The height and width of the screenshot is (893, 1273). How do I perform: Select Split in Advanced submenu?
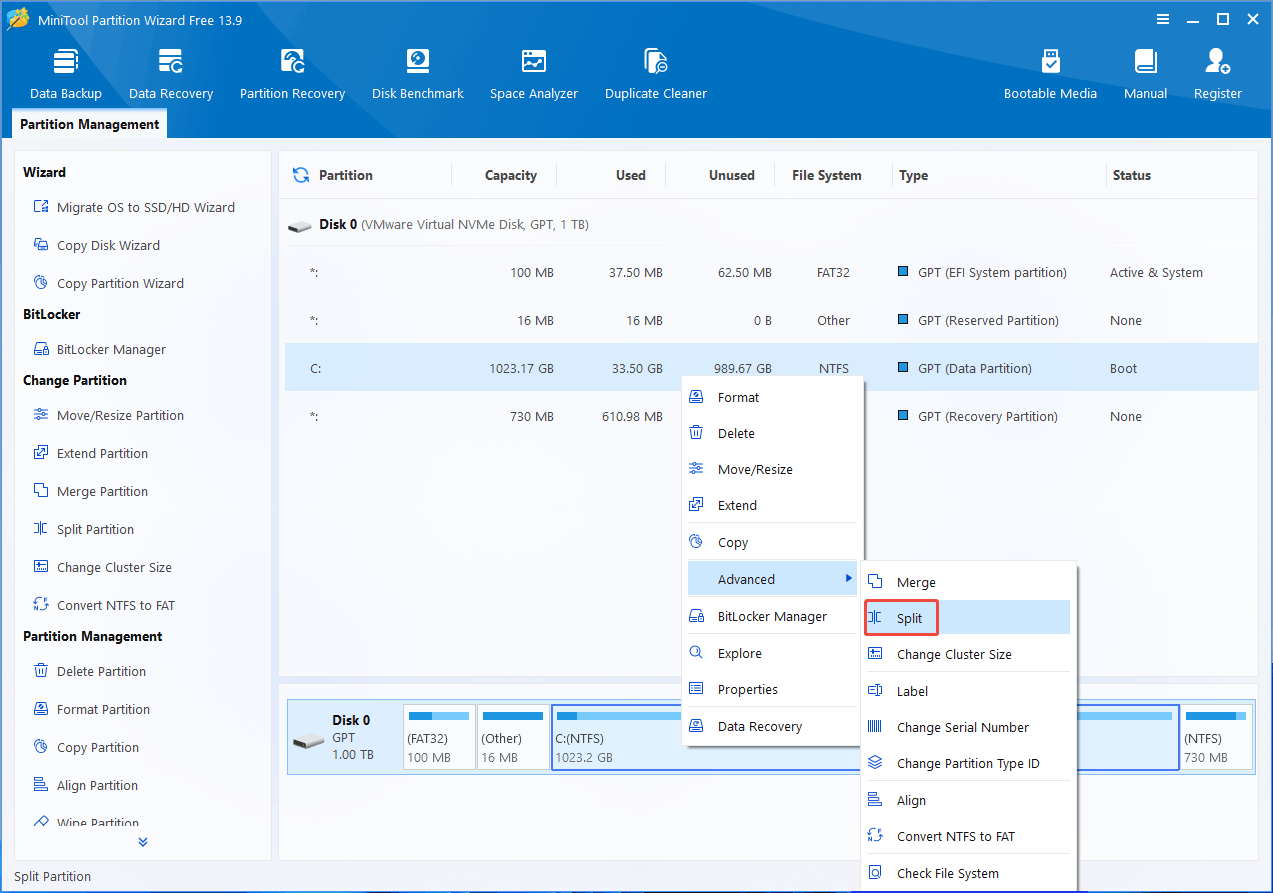point(968,618)
